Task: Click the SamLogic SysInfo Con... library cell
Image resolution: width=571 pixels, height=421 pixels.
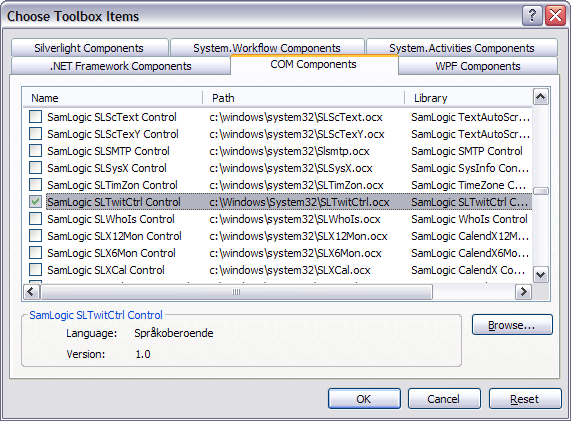Action: point(470,168)
